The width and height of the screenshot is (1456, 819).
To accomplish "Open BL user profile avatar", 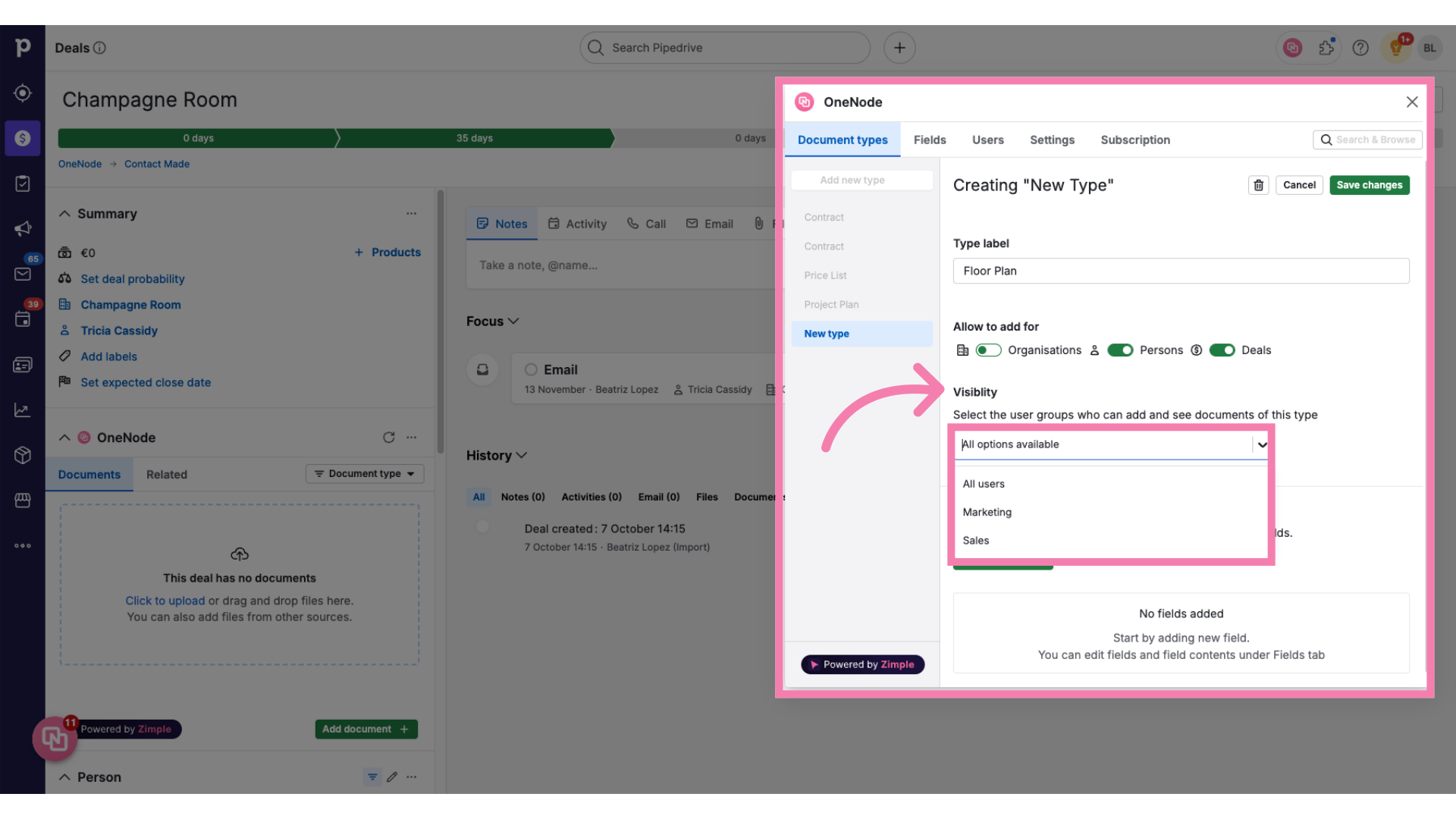I will coord(1429,48).
